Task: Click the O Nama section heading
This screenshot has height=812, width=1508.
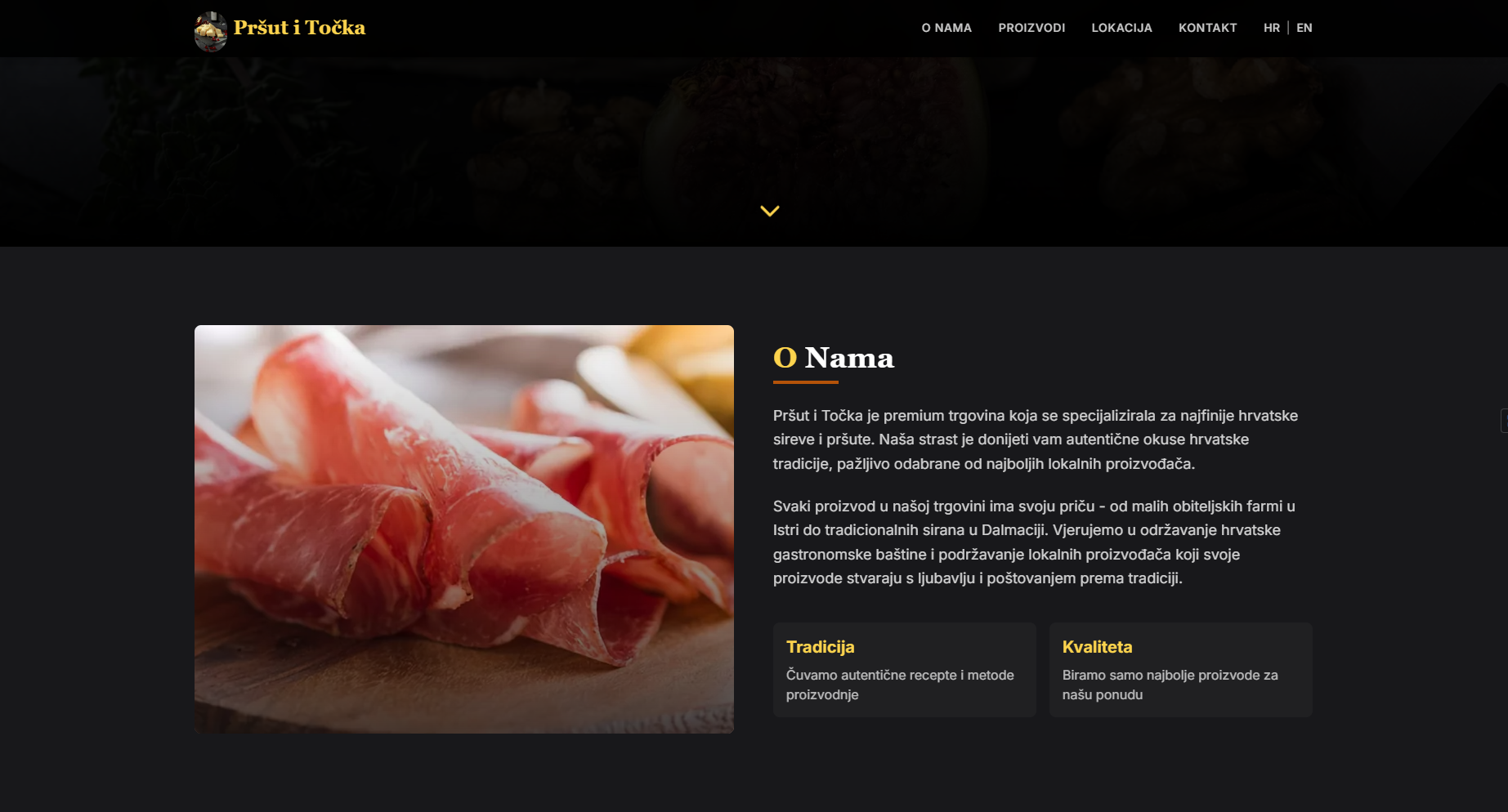Action: 834,358
